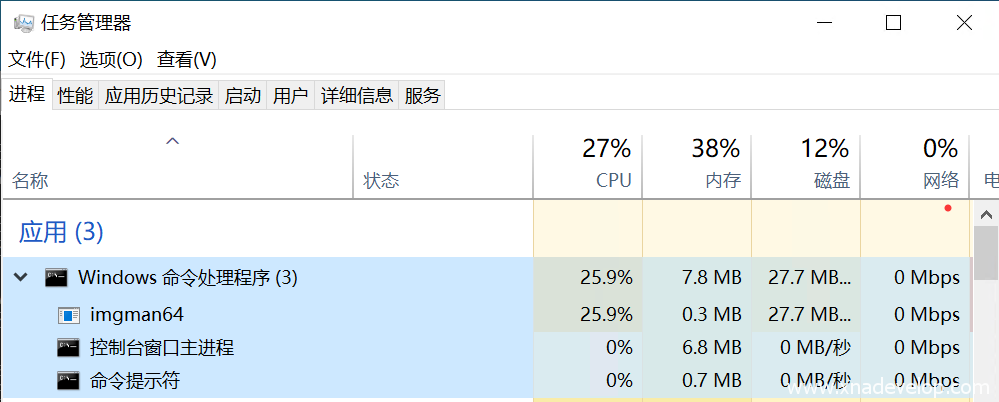Open the 选项(O) menu
999x402 pixels.
tap(111, 60)
